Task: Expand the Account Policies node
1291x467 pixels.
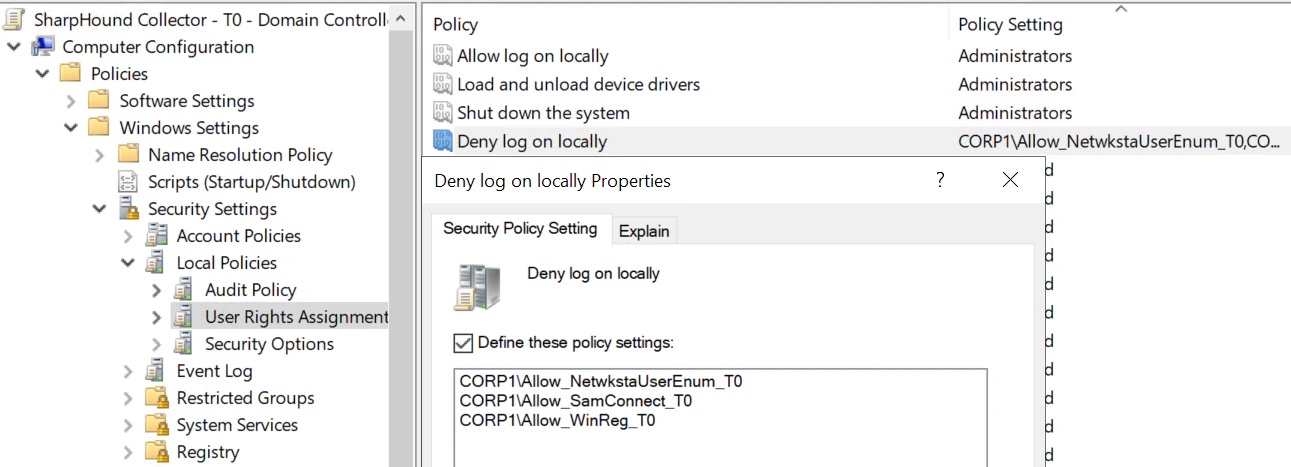Action: pos(127,236)
